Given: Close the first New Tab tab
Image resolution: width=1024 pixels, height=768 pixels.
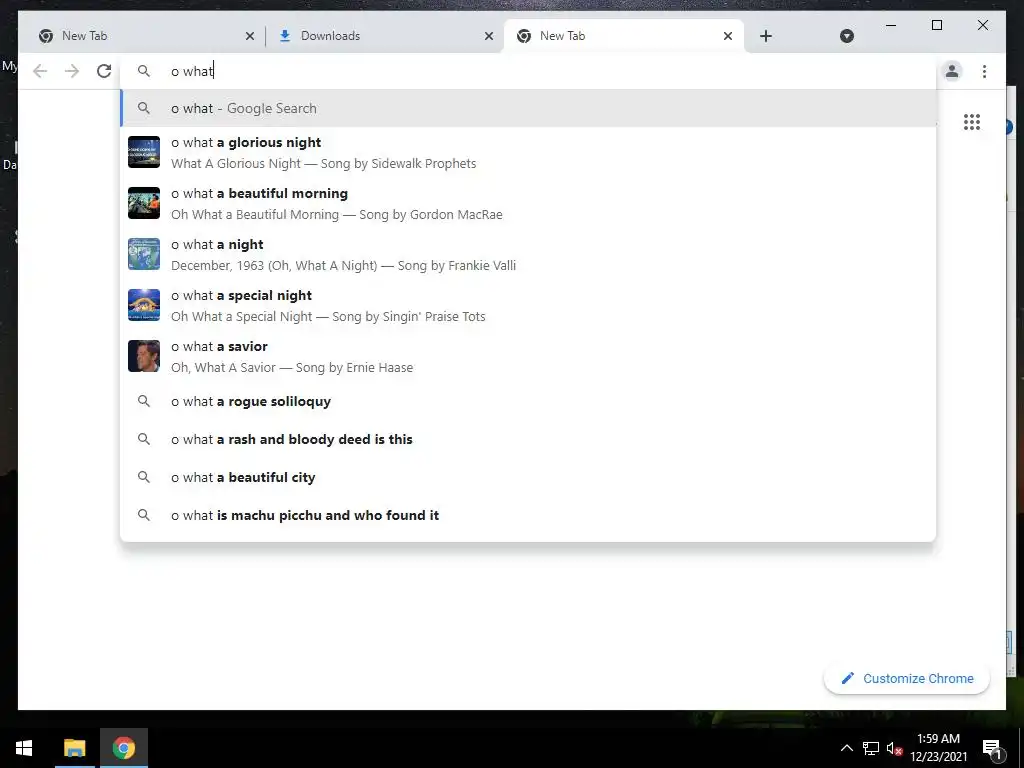Looking at the screenshot, I should point(249,36).
